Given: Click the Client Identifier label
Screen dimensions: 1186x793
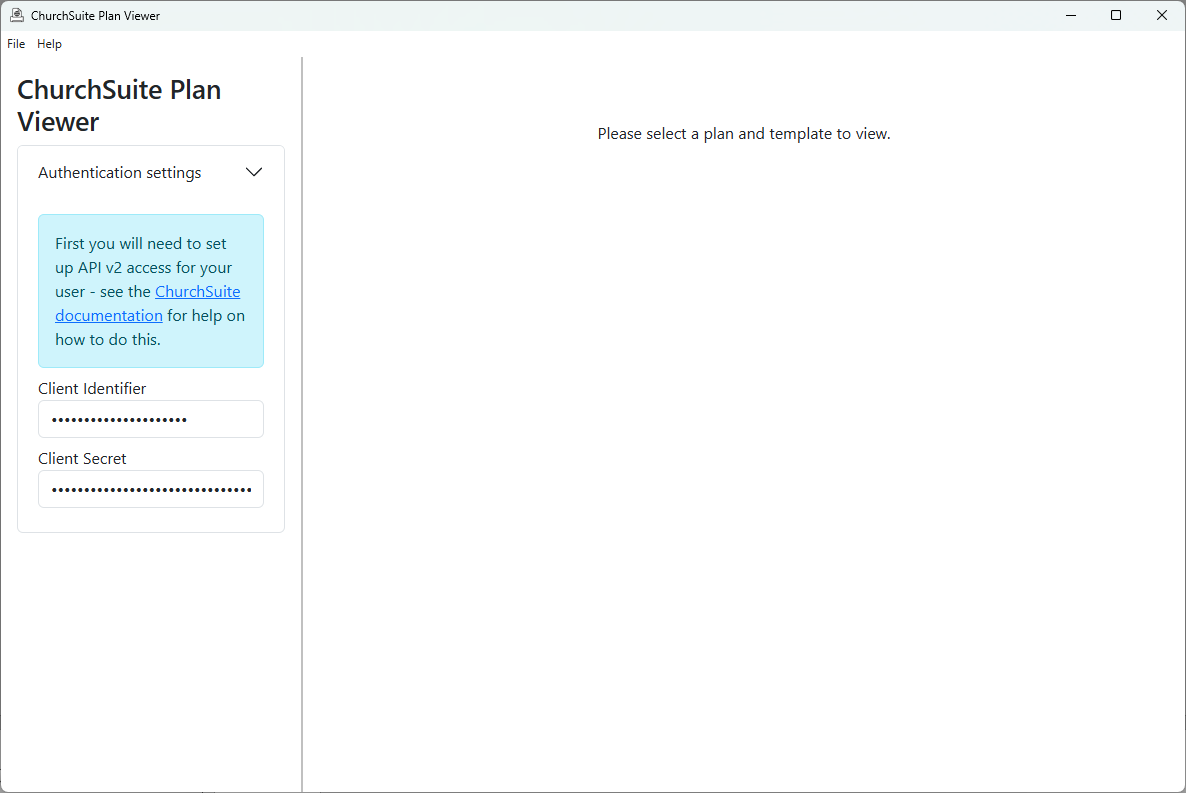Looking at the screenshot, I should coord(92,388).
